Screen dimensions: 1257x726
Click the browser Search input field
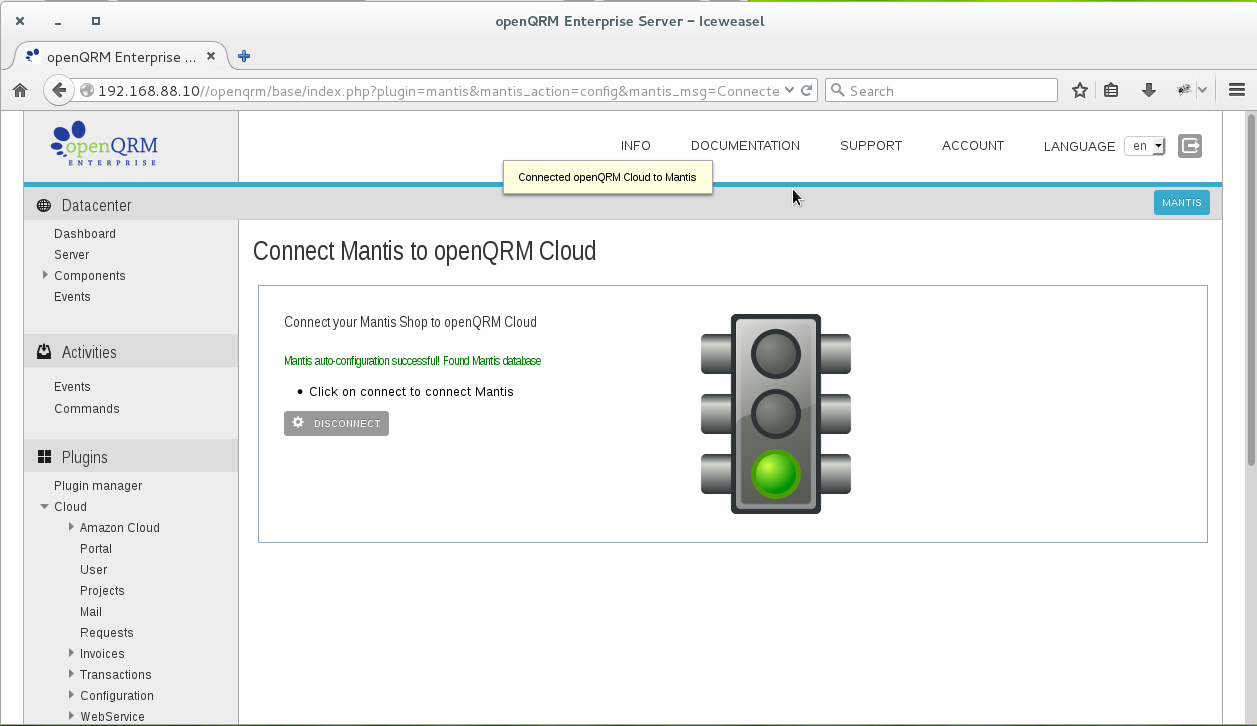[x=941, y=90]
